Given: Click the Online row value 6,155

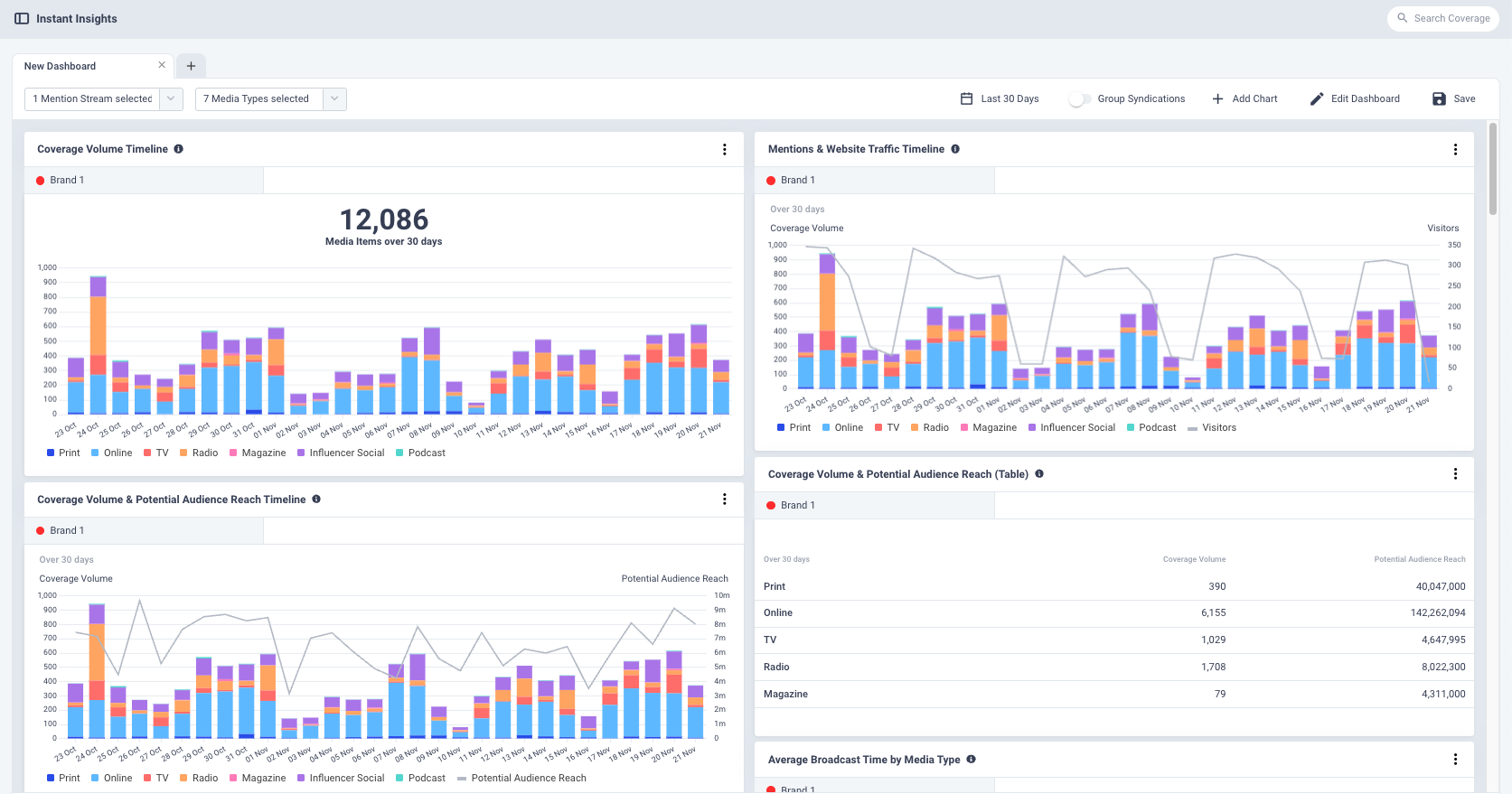Looking at the screenshot, I should pos(1214,612).
